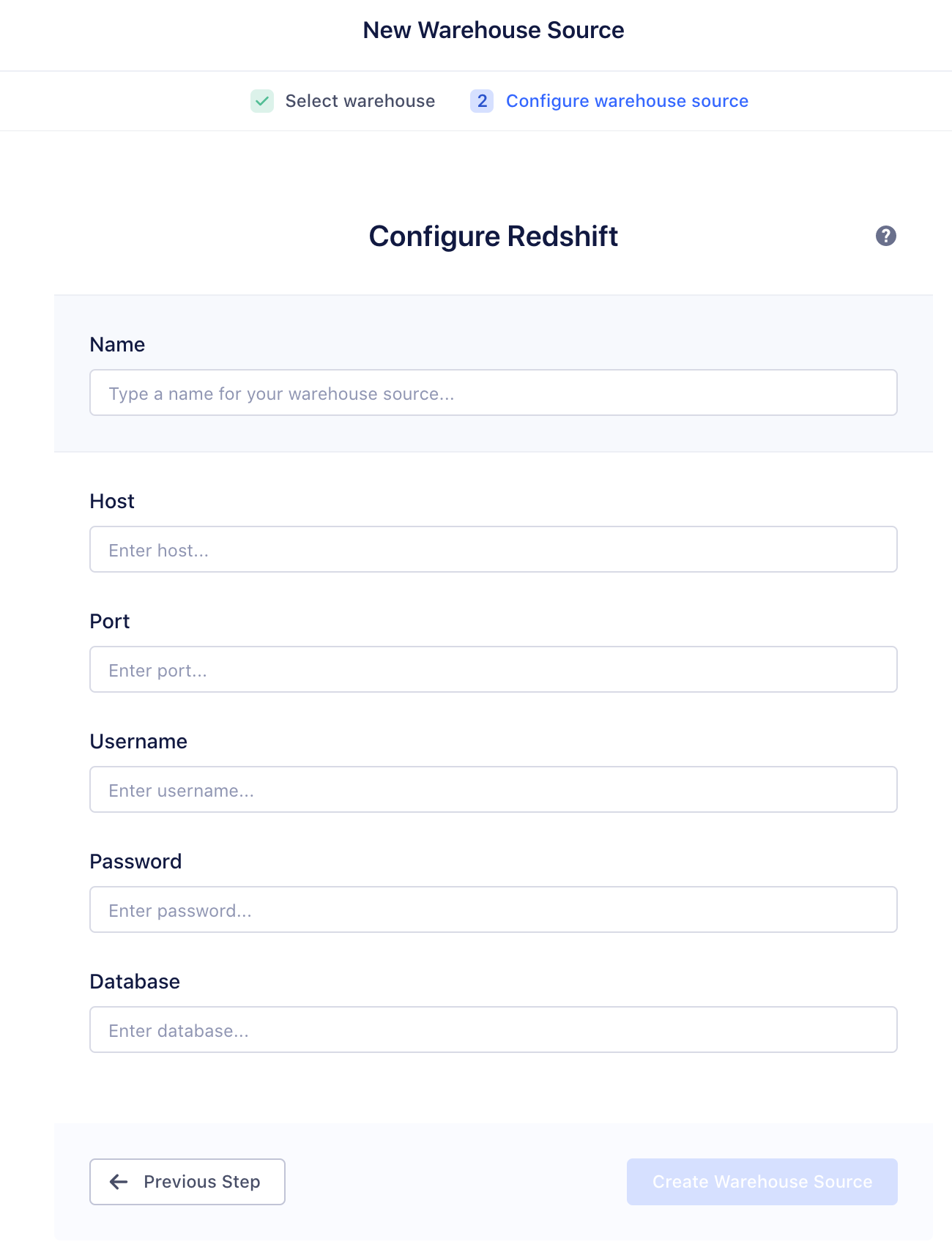Click the Username field label
952x1258 pixels.
(x=138, y=742)
